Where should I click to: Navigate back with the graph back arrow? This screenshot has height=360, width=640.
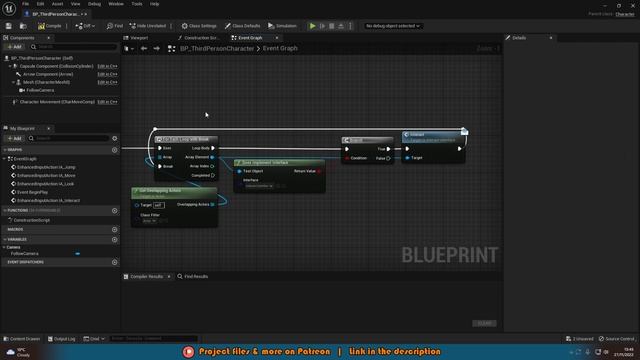[144, 49]
